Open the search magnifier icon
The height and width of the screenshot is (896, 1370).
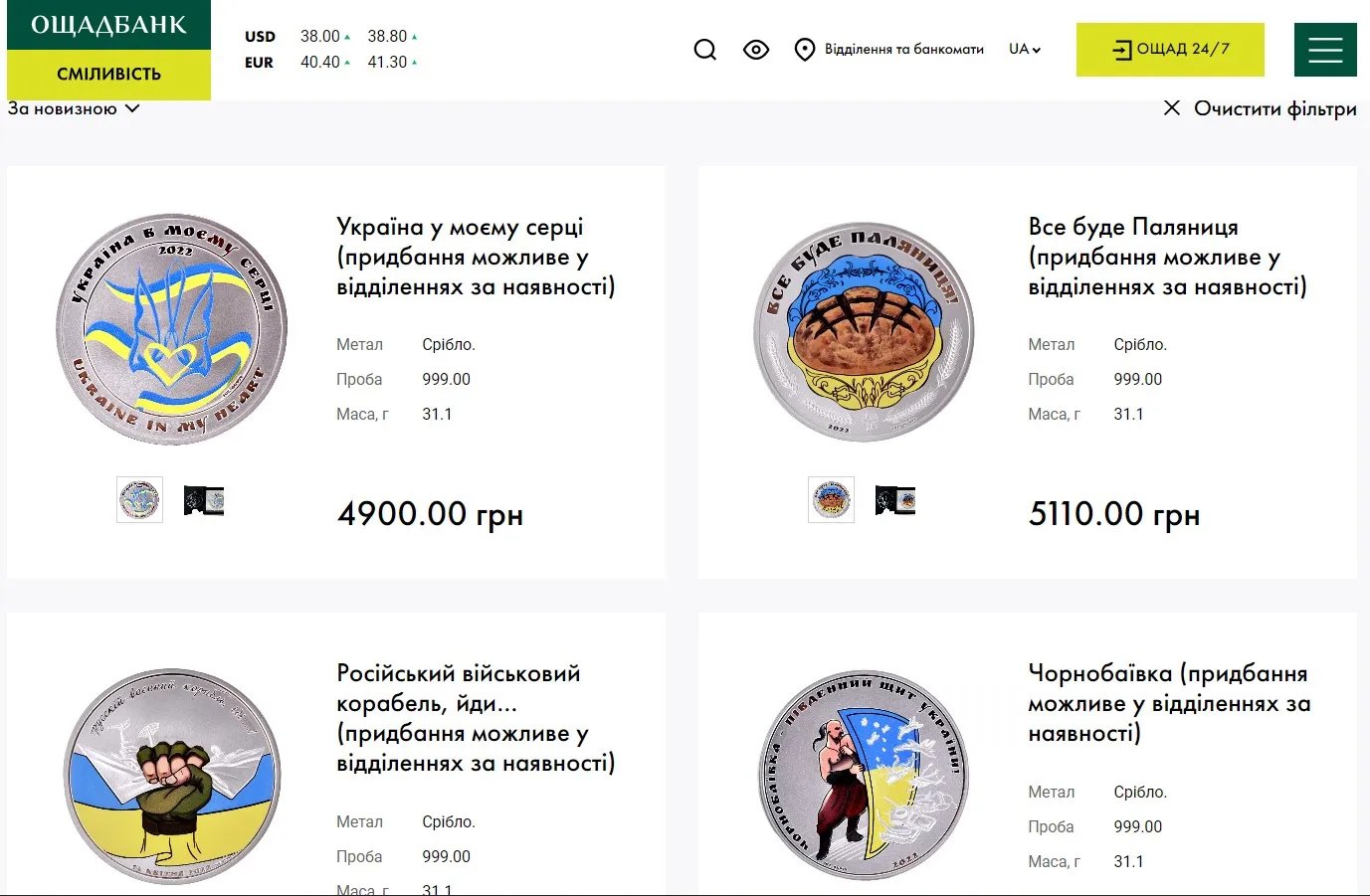pyautogui.click(x=705, y=50)
